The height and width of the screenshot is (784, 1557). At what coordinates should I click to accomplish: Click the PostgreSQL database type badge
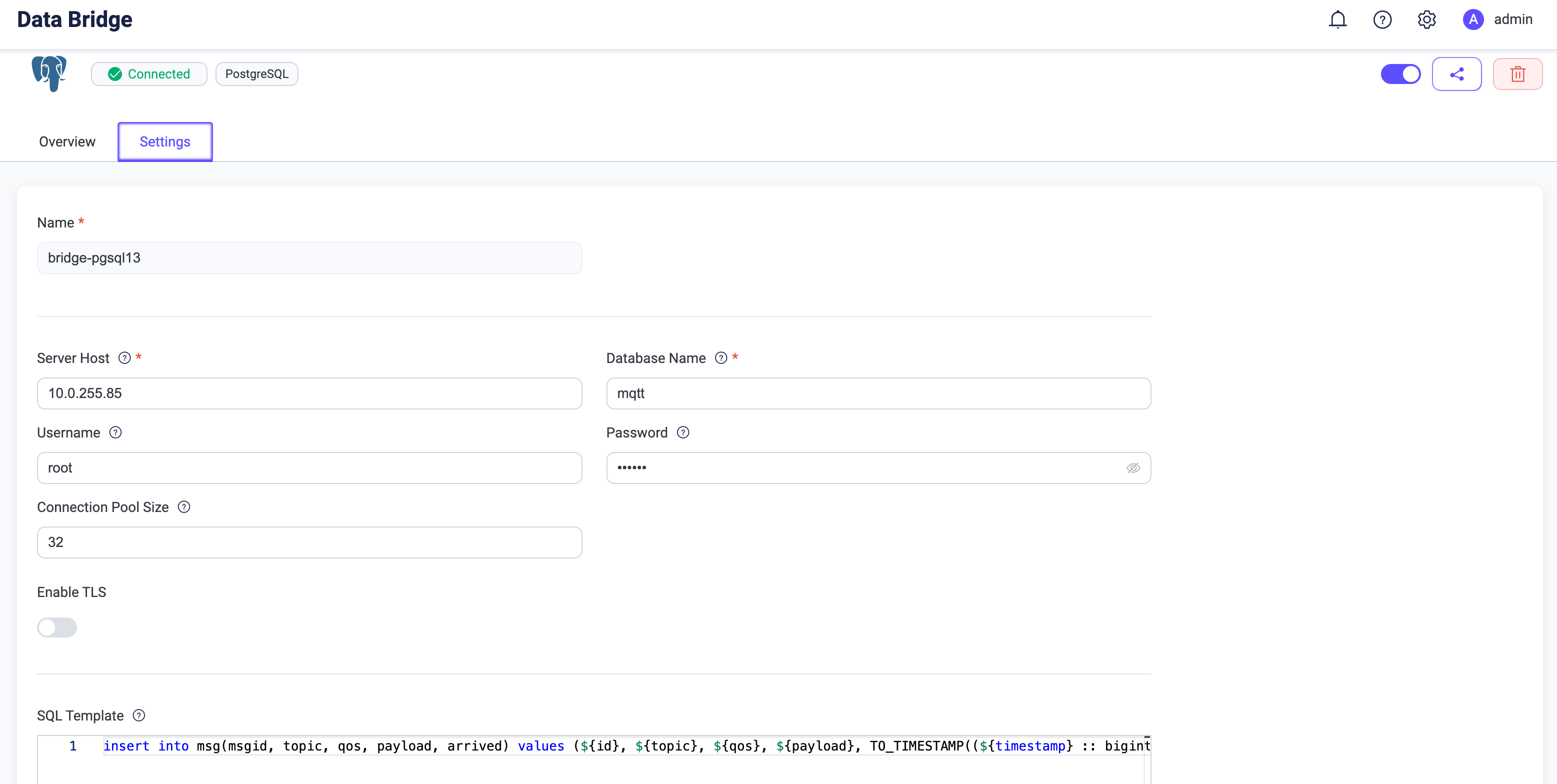(256, 73)
